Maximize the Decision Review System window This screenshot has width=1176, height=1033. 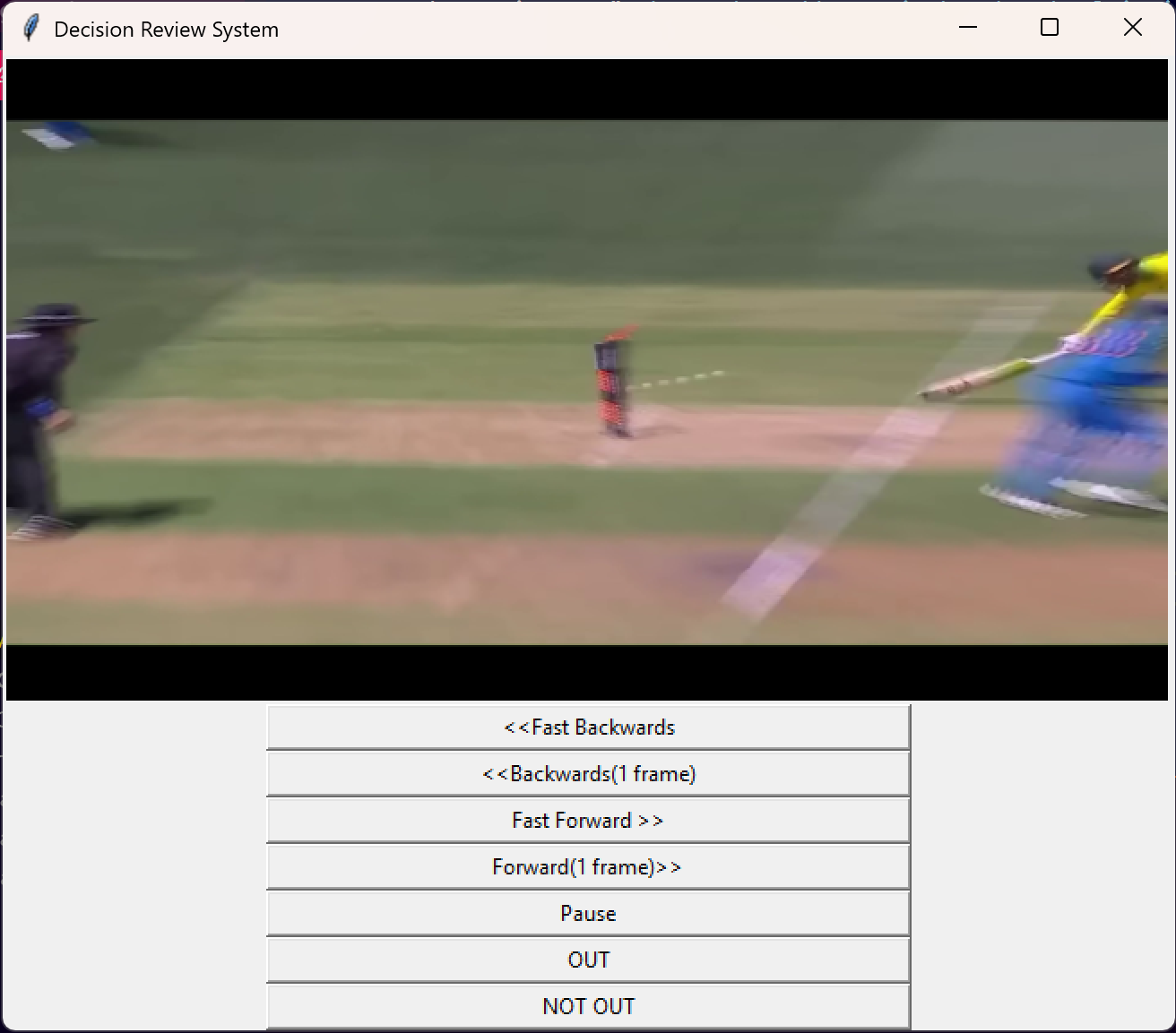[x=1050, y=29]
